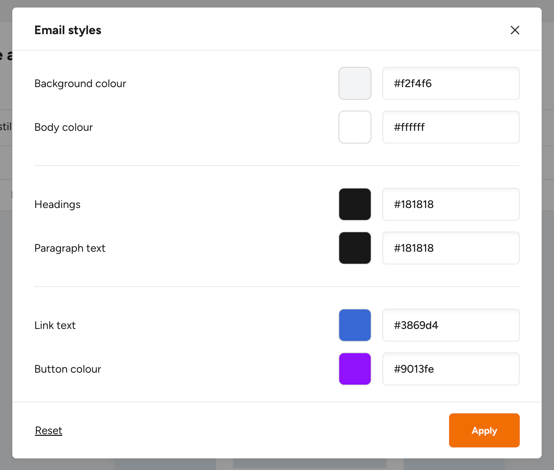Click the Headings label

point(57,205)
